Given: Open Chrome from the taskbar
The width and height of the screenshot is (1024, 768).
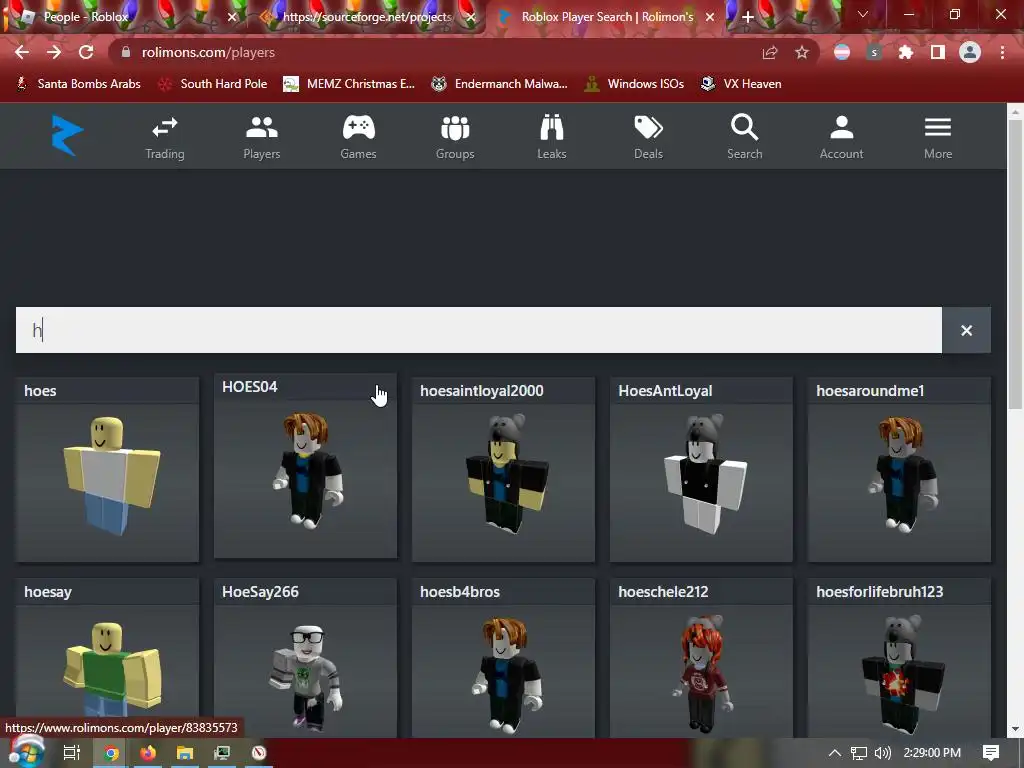Looking at the screenshot, I should [111, 753].
